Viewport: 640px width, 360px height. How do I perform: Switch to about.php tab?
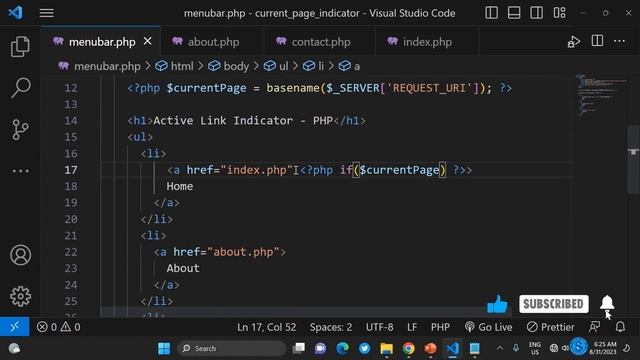pos(213,42)
